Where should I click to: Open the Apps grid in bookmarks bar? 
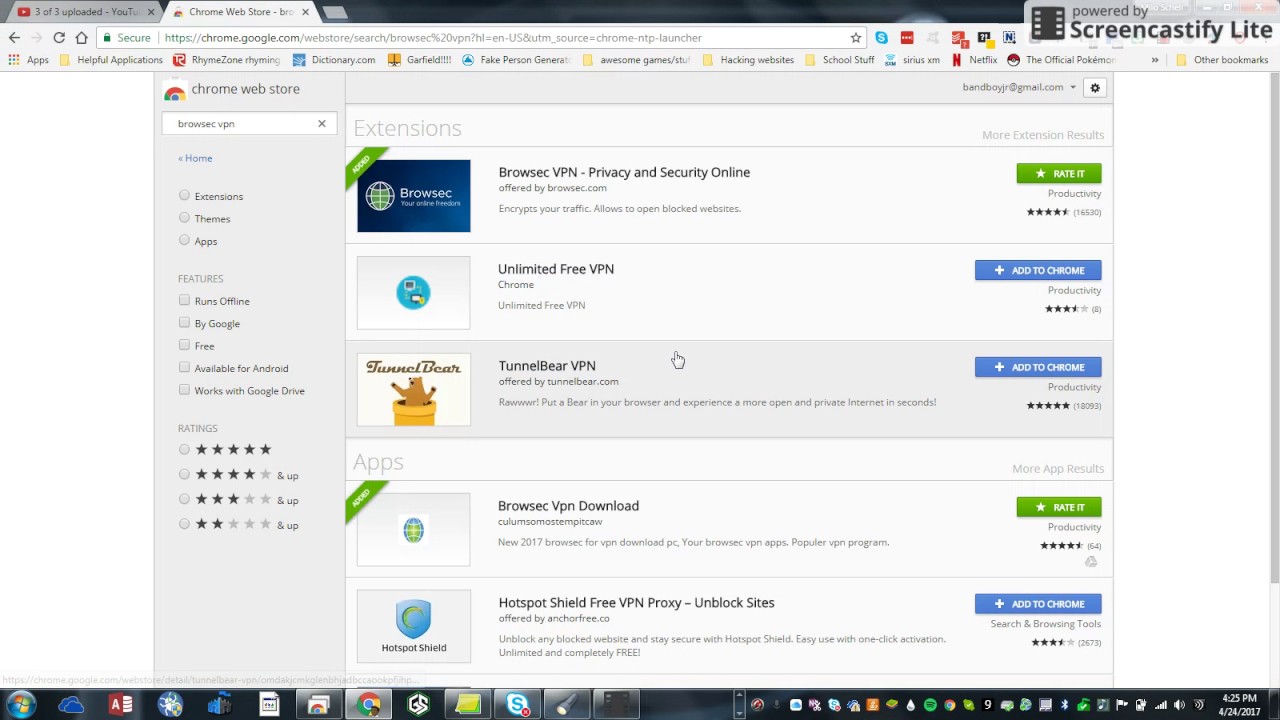click(x=29, y=60)
